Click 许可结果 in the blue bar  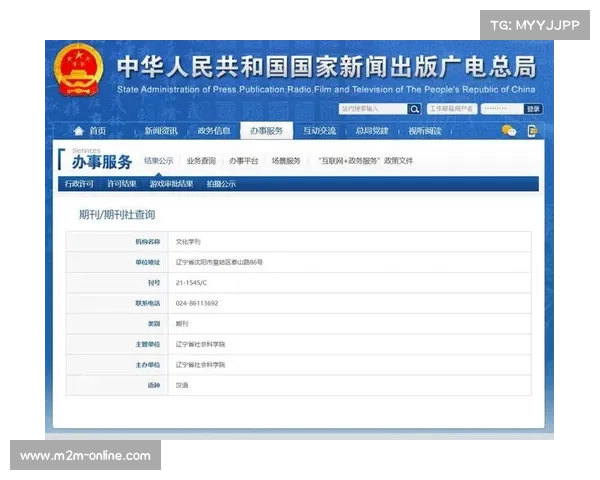click(x=122, y=184)
